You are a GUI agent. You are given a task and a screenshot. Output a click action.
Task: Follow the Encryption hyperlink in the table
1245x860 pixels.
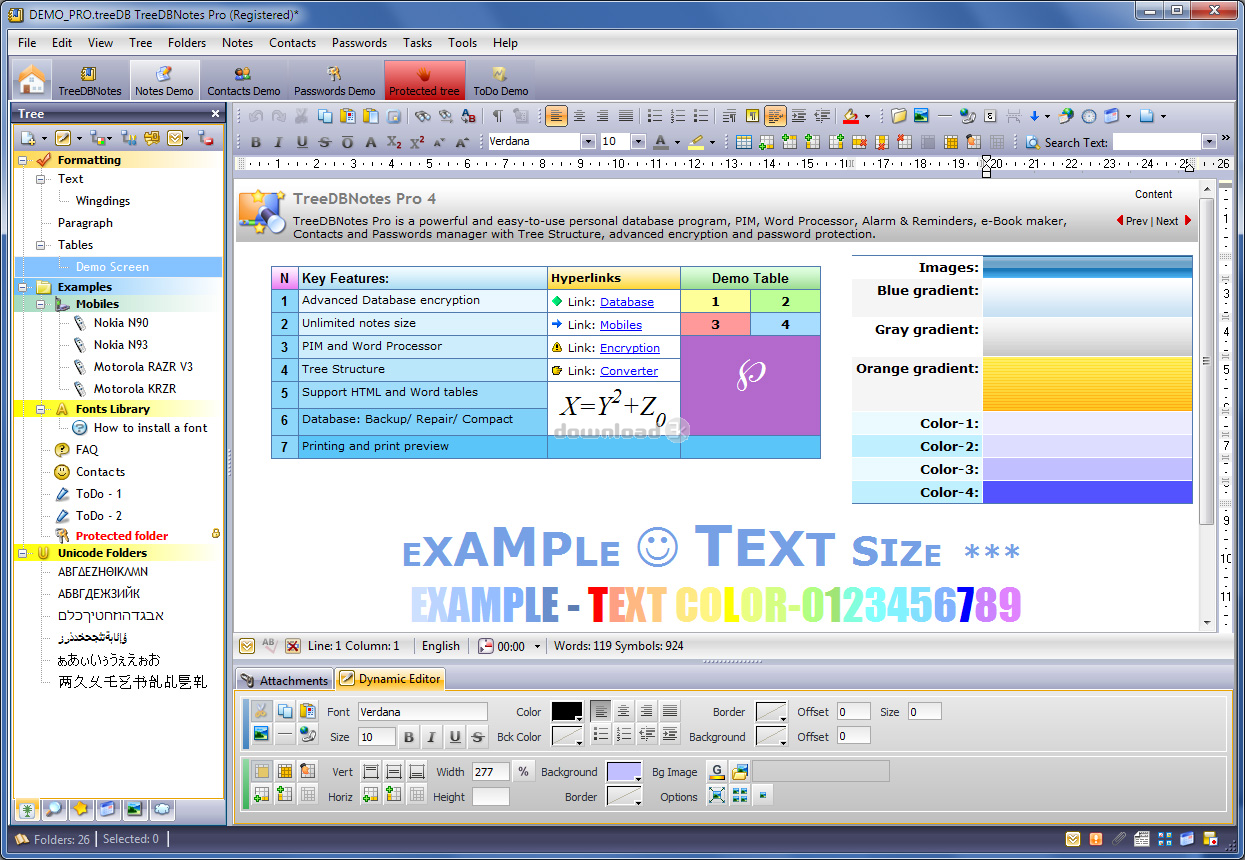point(629,348)
